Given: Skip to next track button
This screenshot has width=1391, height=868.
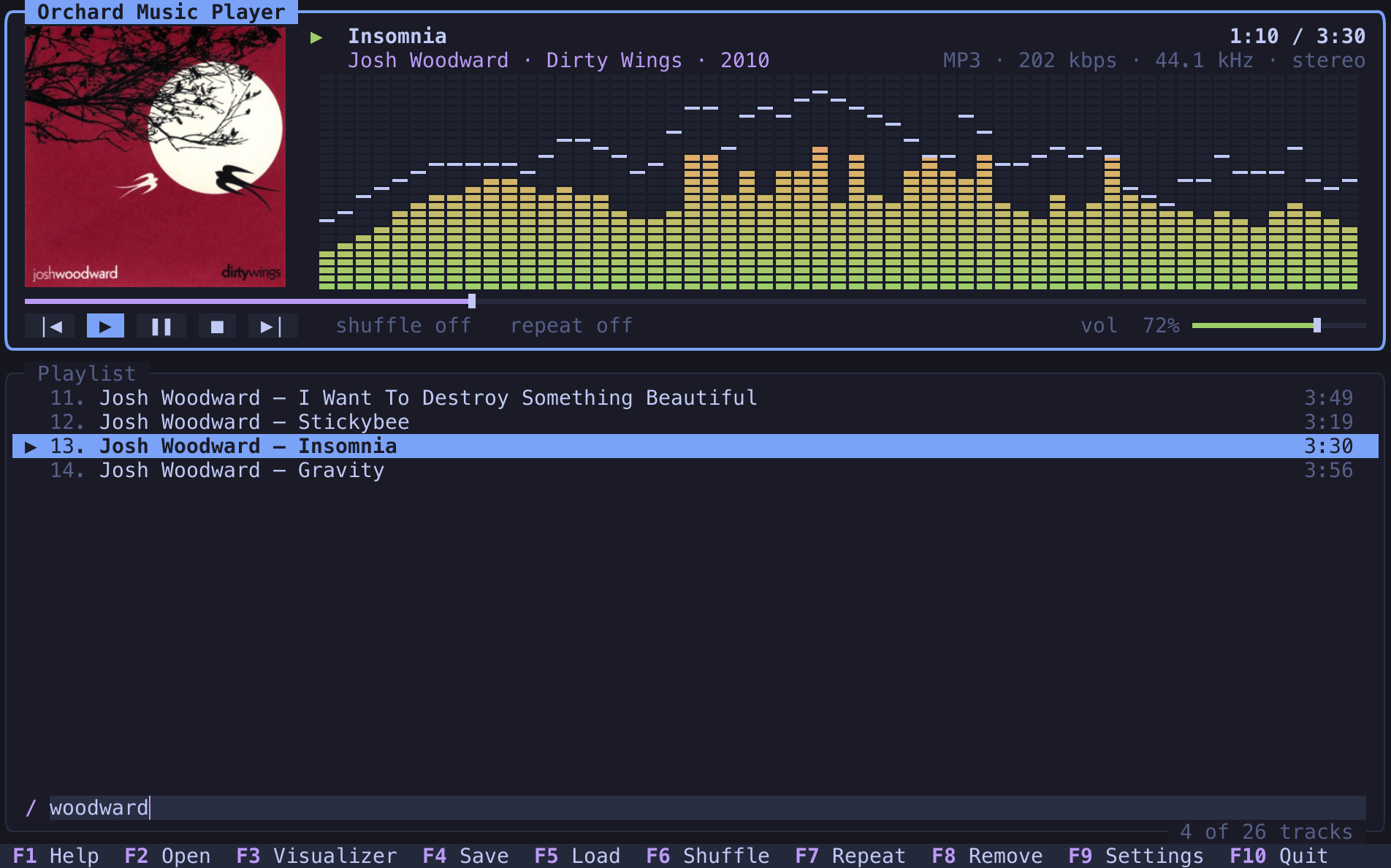Looking at the screenshot, I should coord(273,326).
